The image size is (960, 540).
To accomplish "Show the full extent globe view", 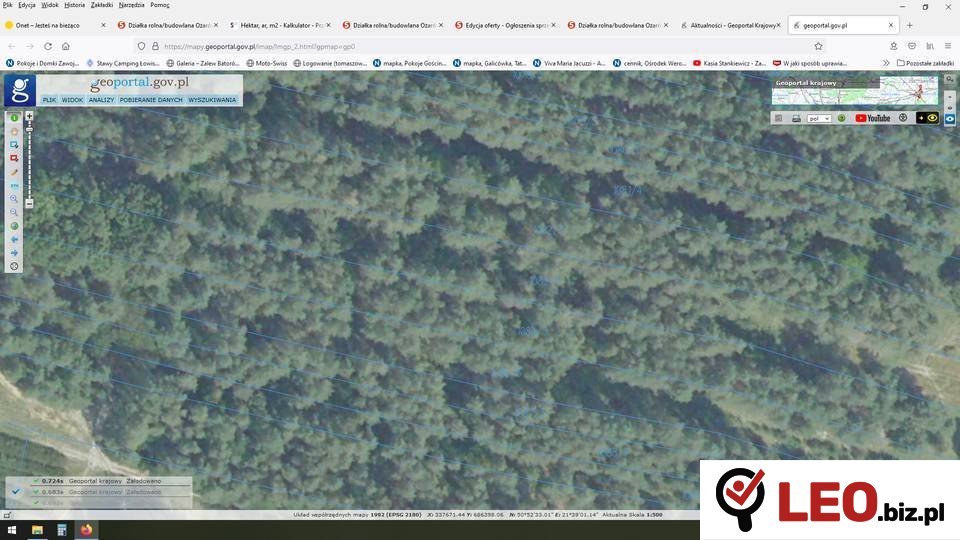I will [x=14, y=226].
